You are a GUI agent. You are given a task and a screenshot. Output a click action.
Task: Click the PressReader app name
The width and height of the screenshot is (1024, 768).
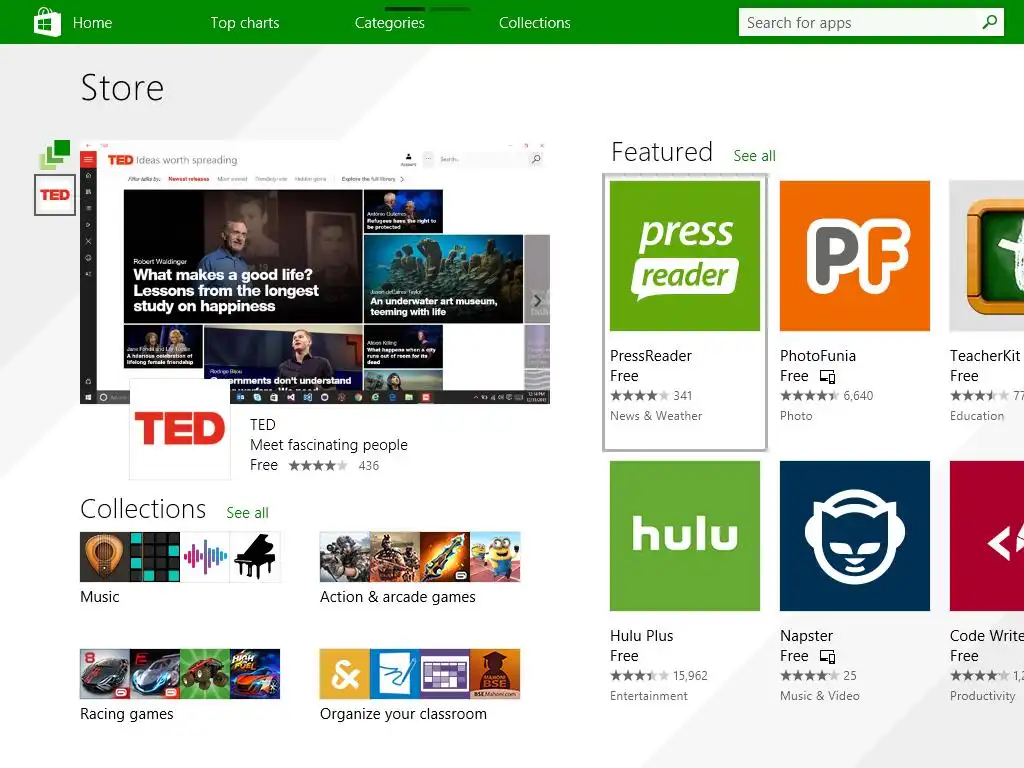tap(650, 356)
